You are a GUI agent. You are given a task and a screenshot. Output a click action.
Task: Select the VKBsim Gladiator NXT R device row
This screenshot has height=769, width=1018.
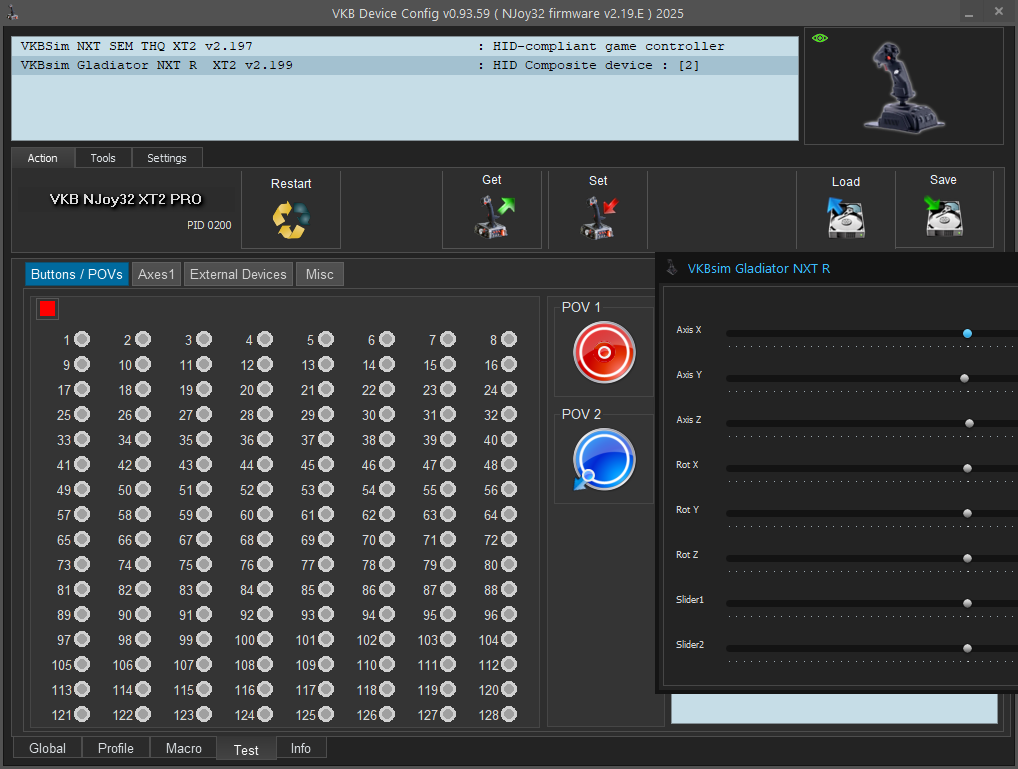405,65
